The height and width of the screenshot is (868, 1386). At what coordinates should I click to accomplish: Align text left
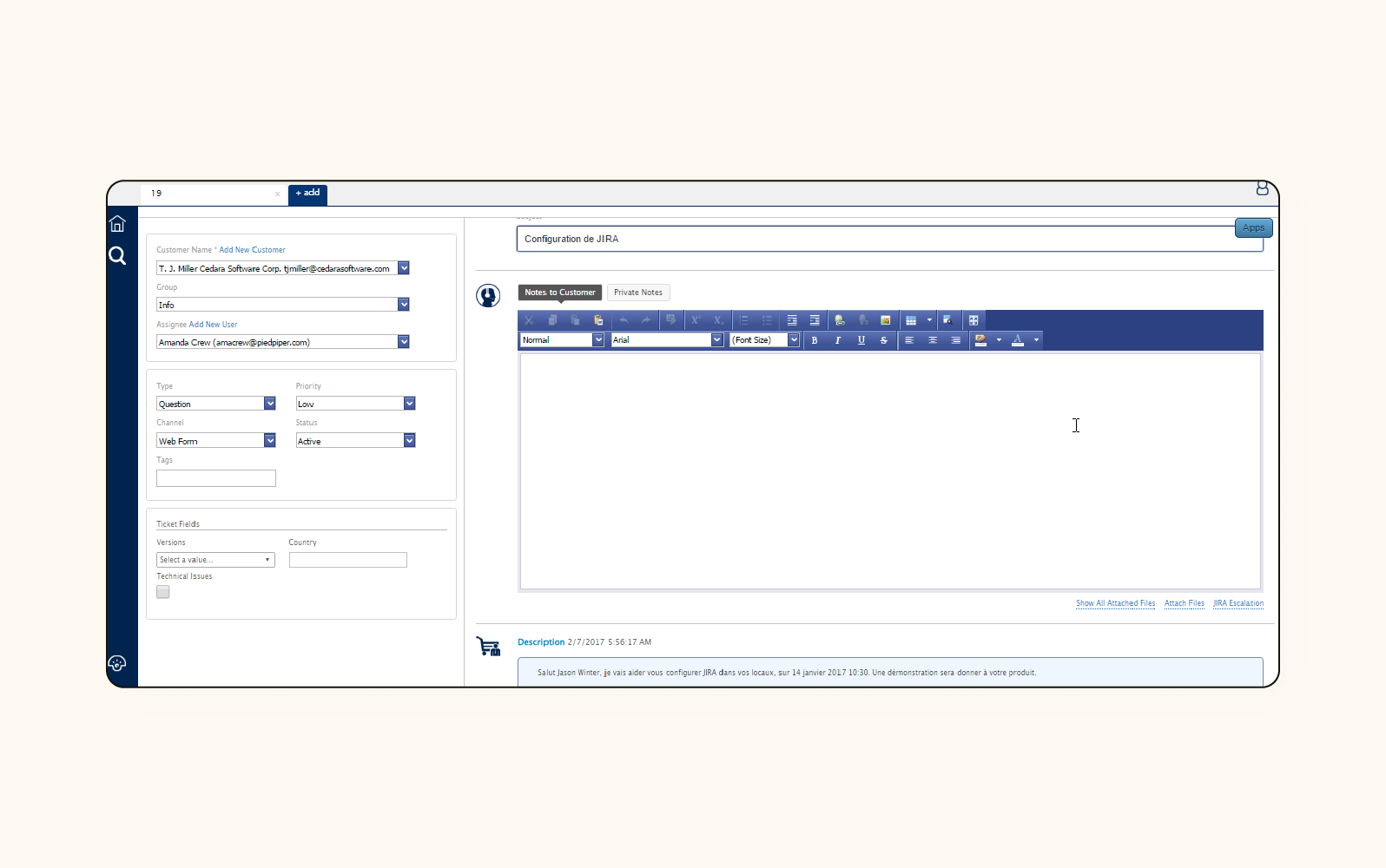pyautogui.click(x=909, y=340)
